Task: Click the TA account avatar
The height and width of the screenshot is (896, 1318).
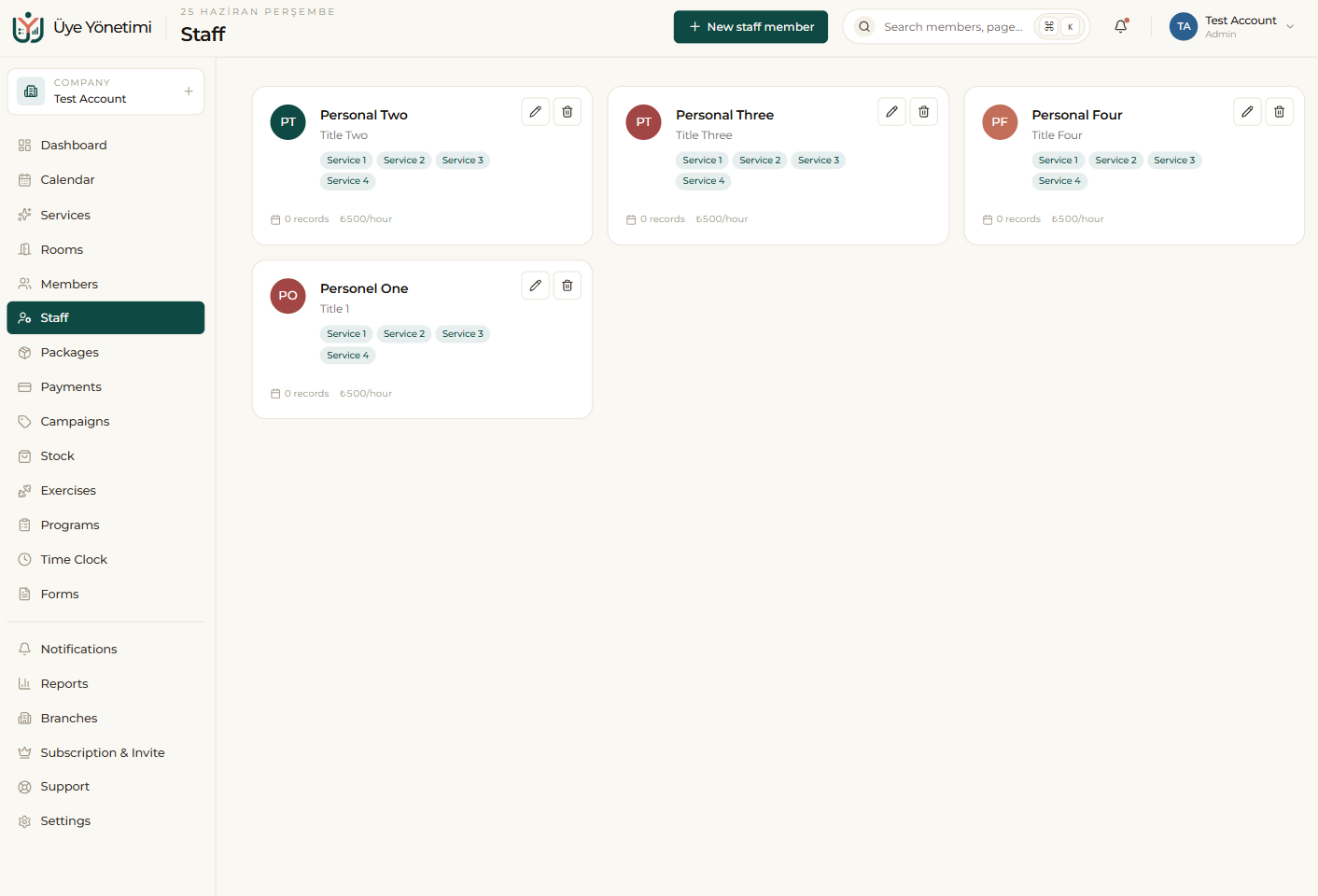Action: tap(1184, 26)
